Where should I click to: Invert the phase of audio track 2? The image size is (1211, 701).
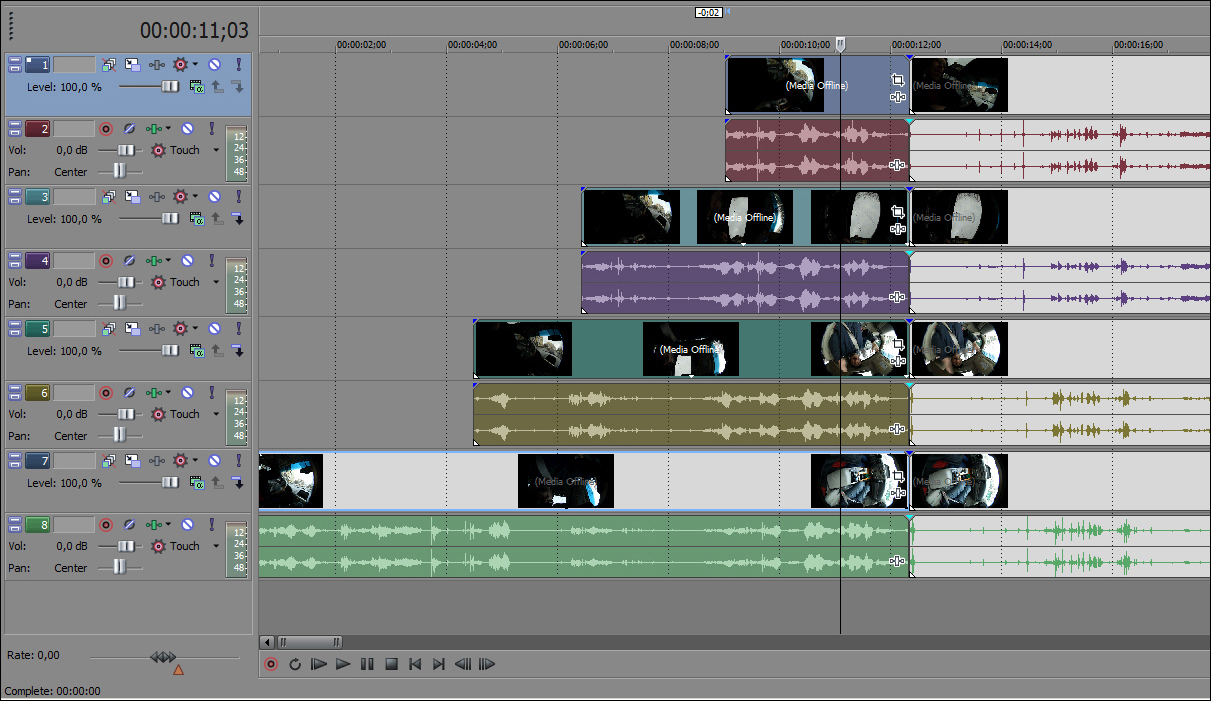coord(130,128)
